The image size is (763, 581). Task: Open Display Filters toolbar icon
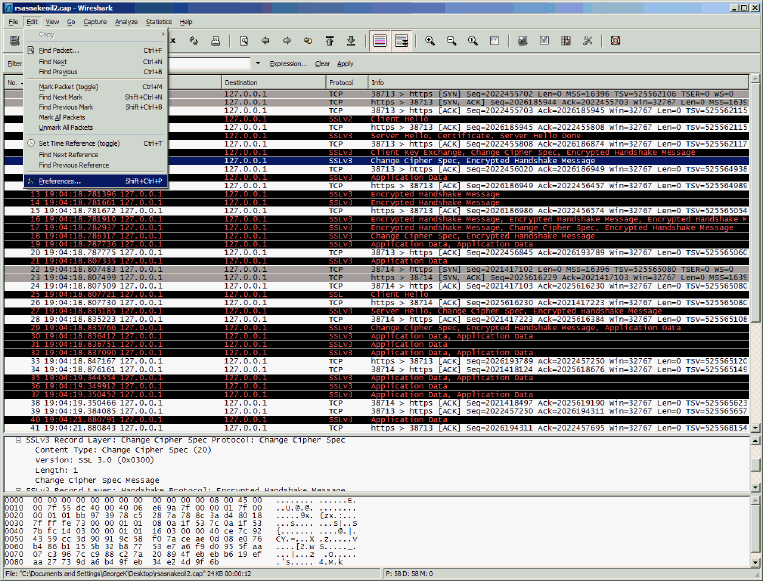point(545,41)
